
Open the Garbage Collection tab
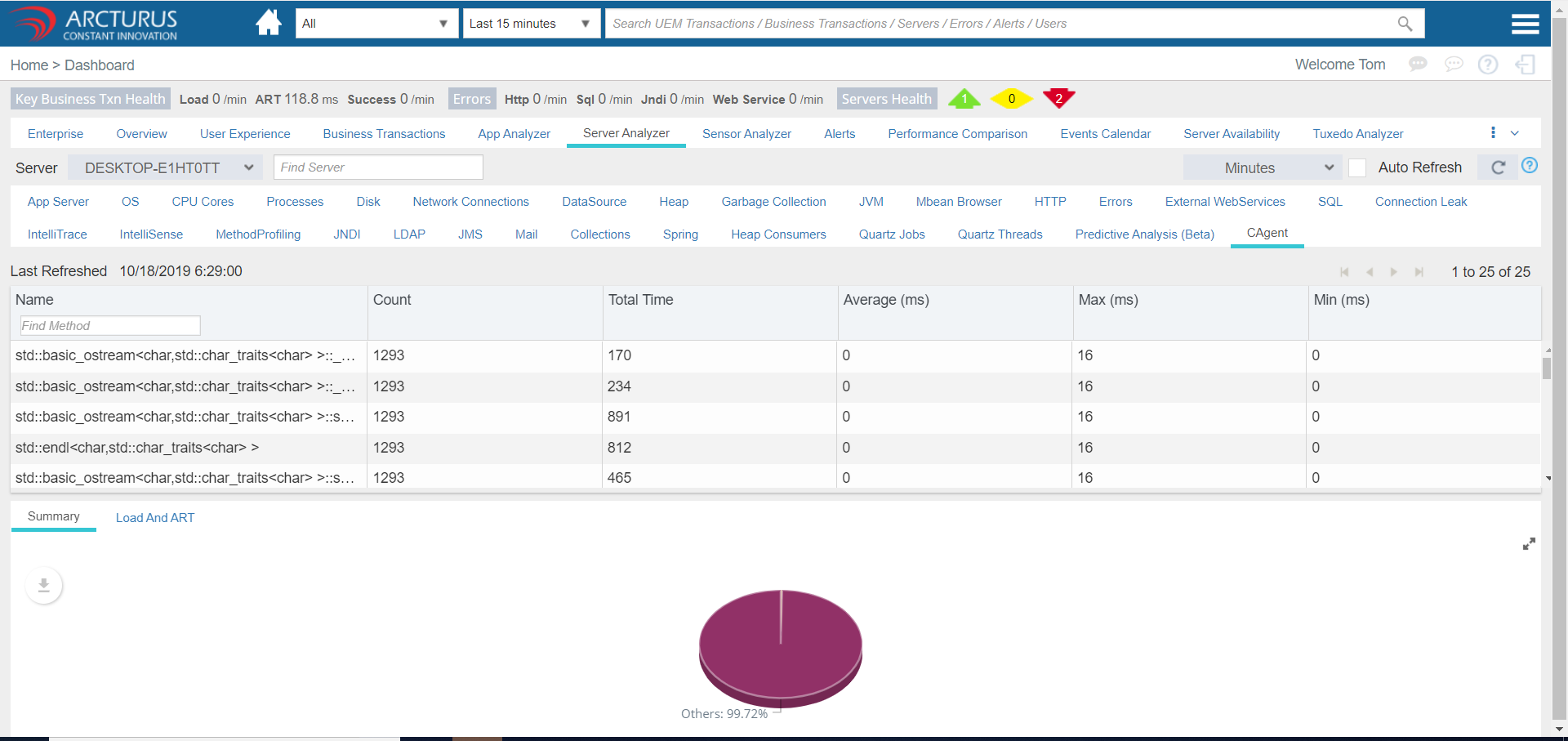773,202
